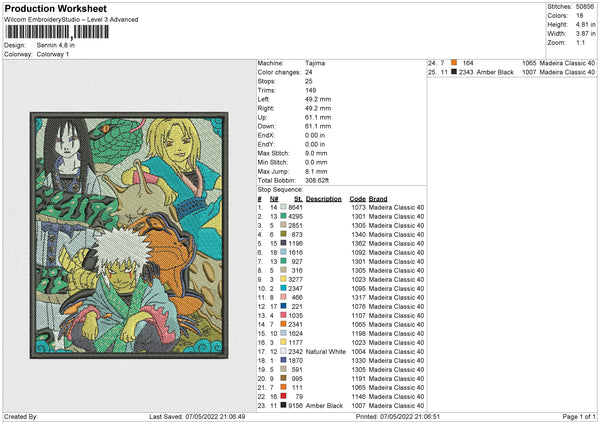This screenshot has width=600, height=424.
Task: Select the red swatch in row 22
Action: (x=283, y=396)
